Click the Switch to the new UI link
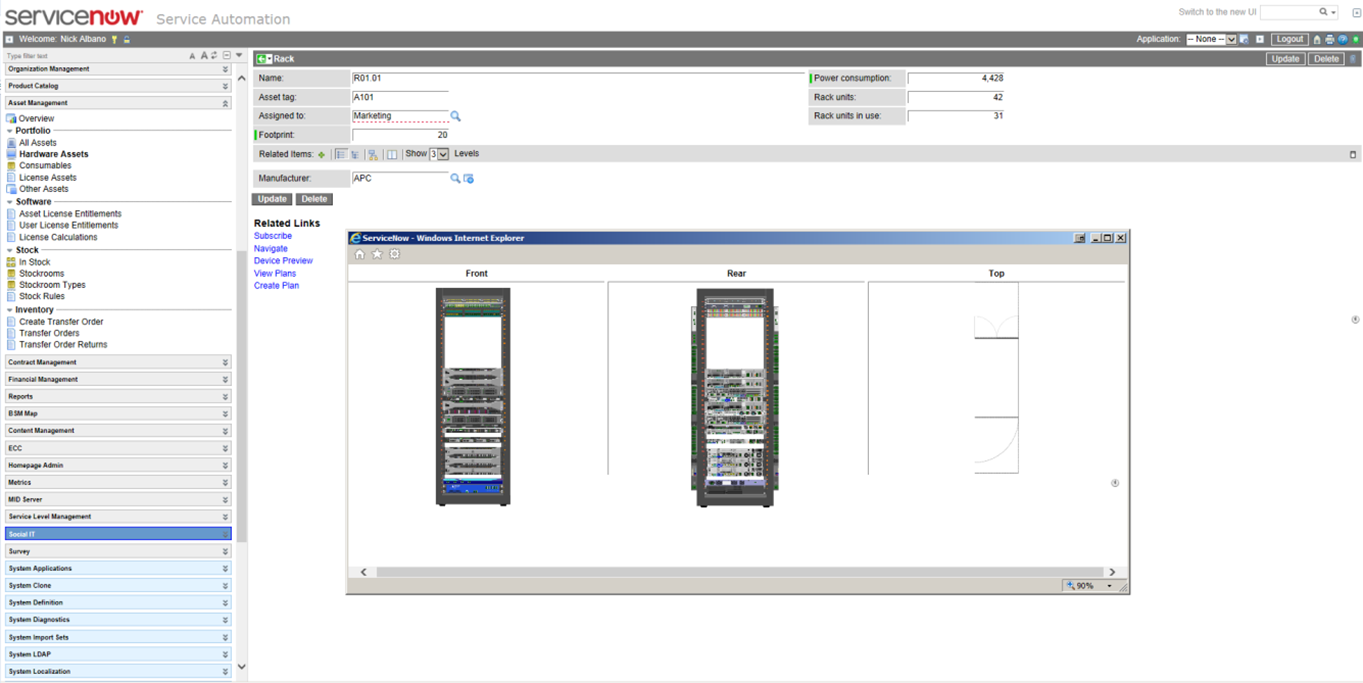The height and width of the screenshot is (683, 1363). pos(1217,12)
